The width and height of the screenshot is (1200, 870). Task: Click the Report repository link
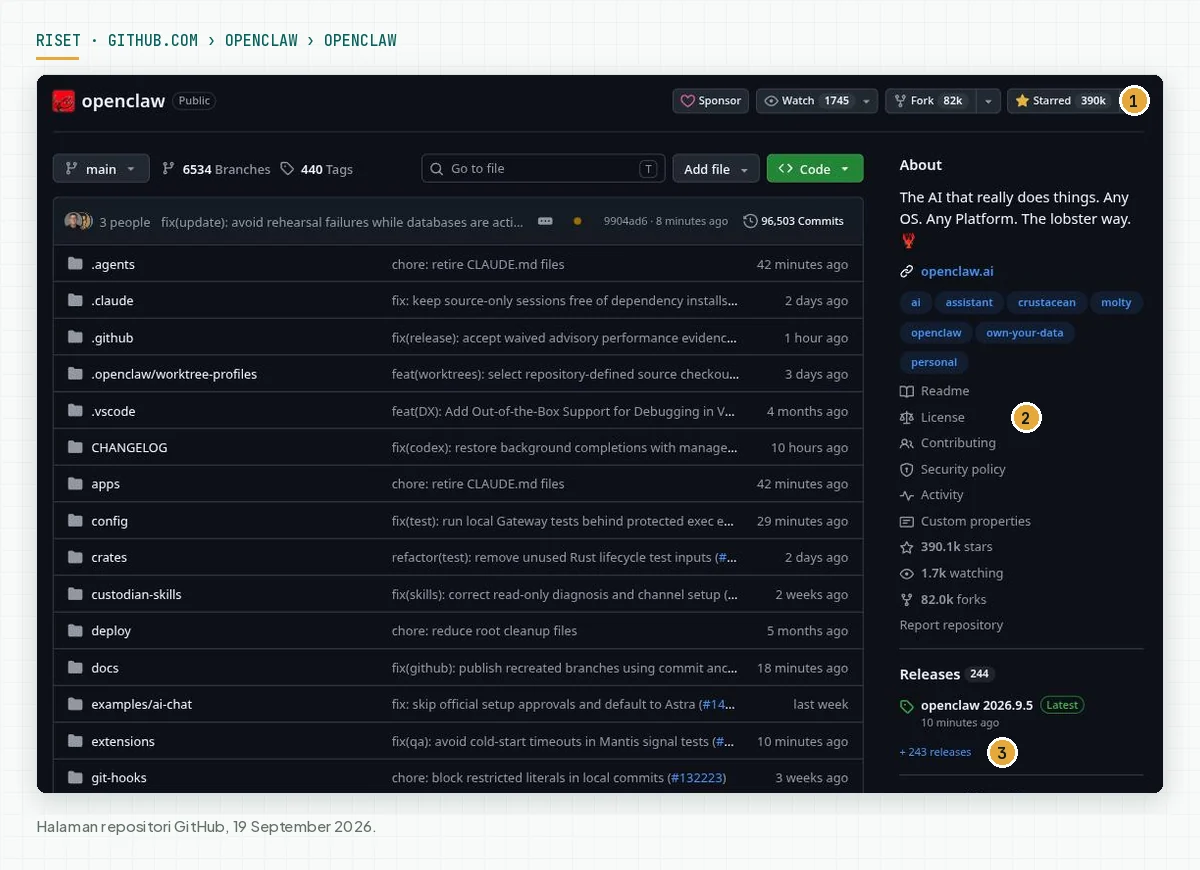951,625
